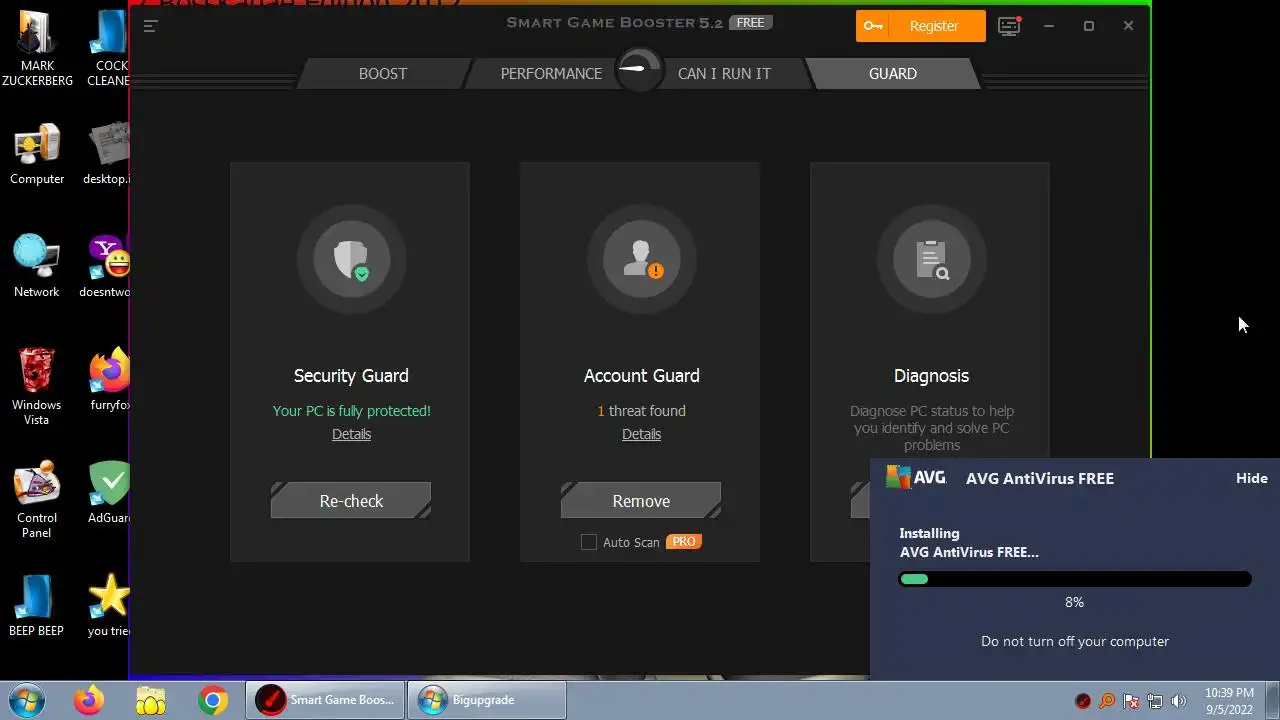Click the taskbar clock showing 10:39 PM
The image size is (1280, 720).
point(1229,701)
